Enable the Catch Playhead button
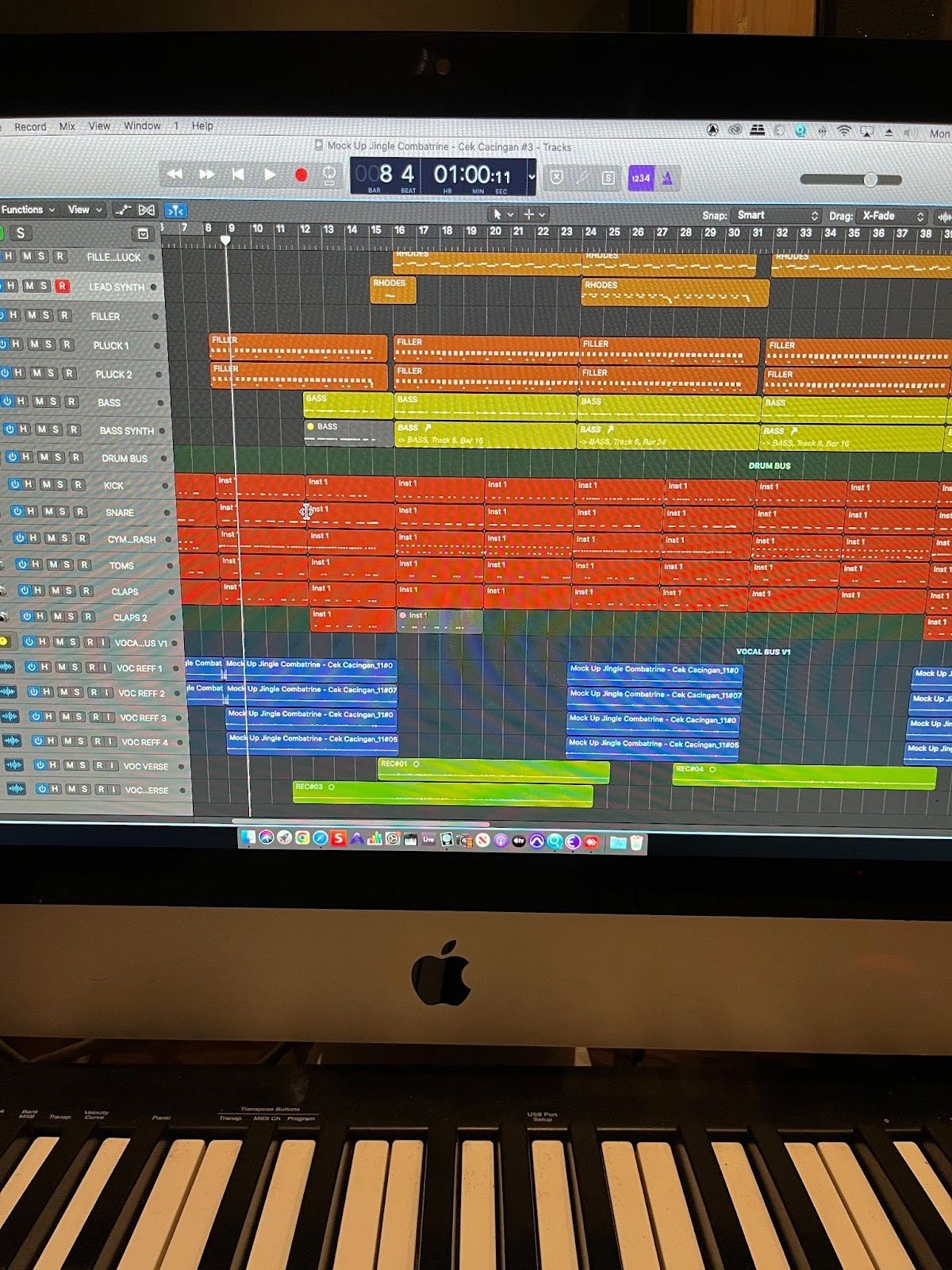 [175, 210]
